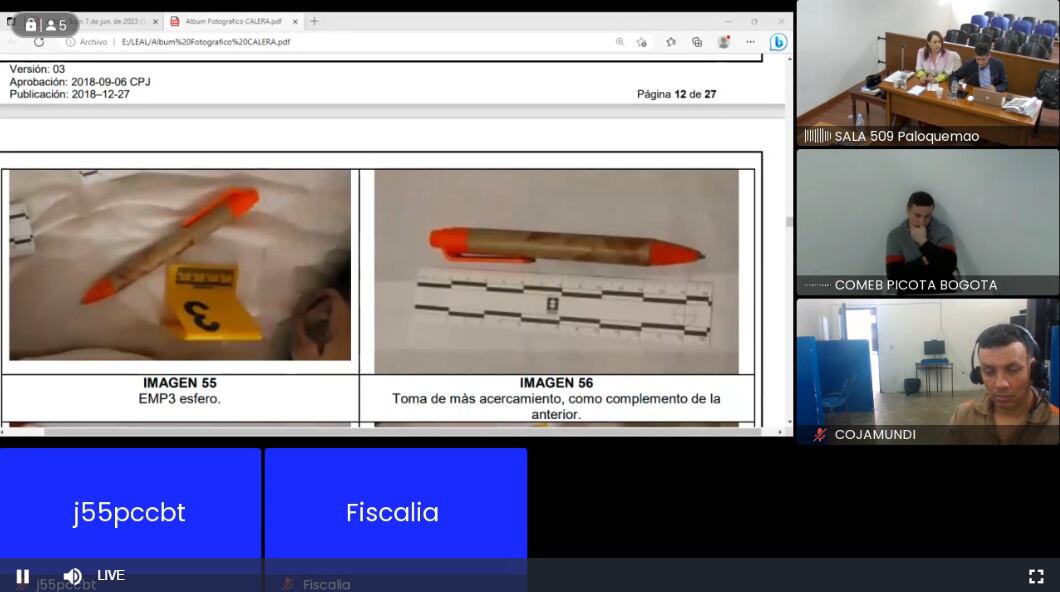Image resolution: width=1060 pixels, height=592 pixels.
Task: Open a new browser tab
Action: [x=314, y=21]
